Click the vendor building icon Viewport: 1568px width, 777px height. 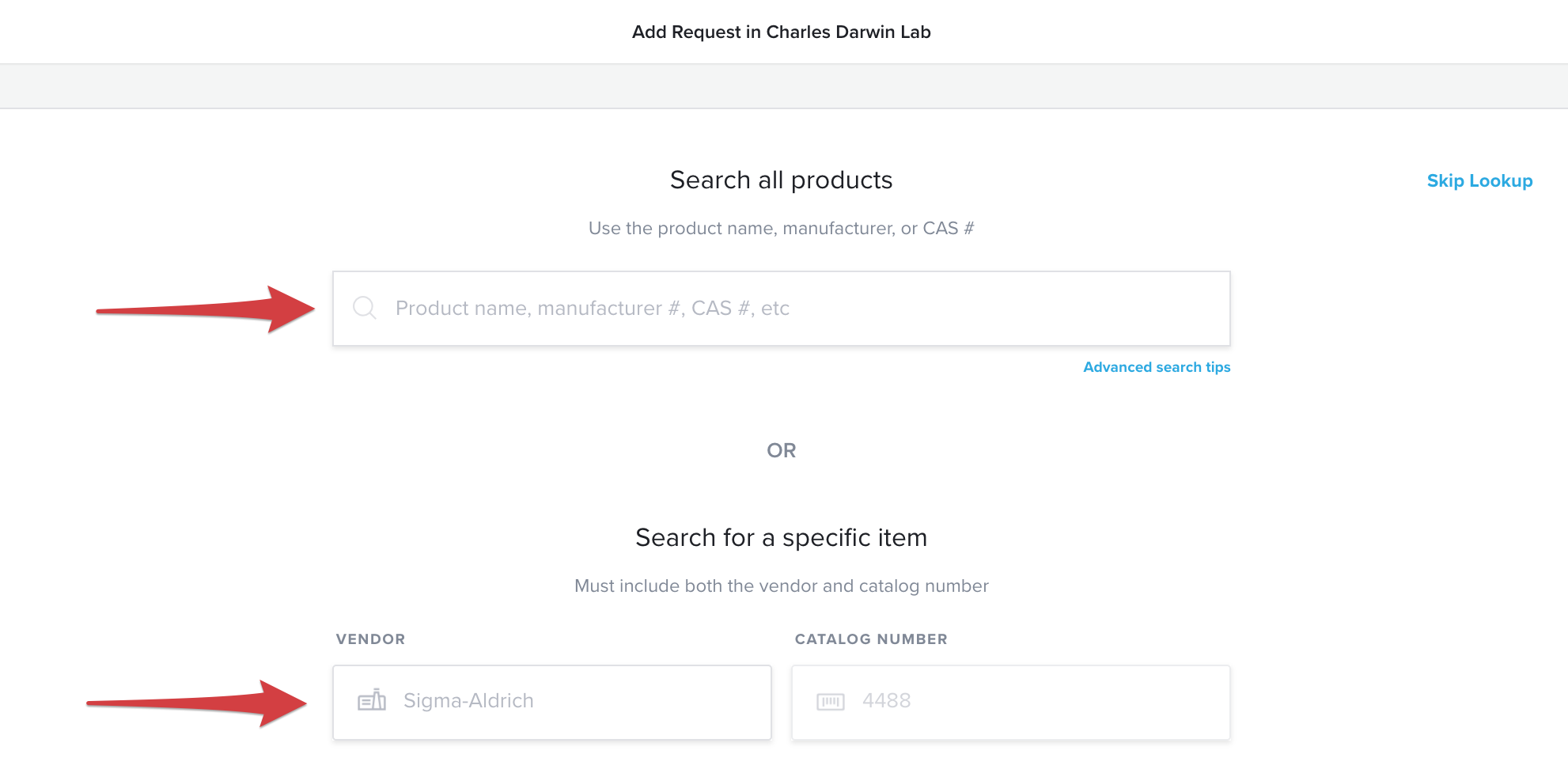[372, 700]
